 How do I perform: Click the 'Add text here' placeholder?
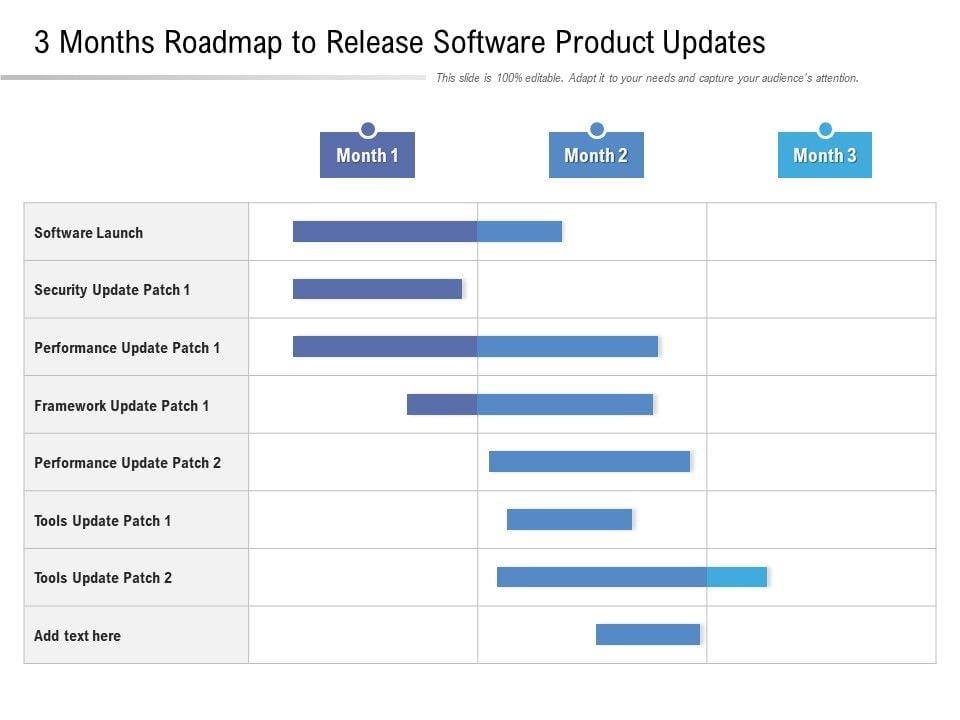coord(77,636)
